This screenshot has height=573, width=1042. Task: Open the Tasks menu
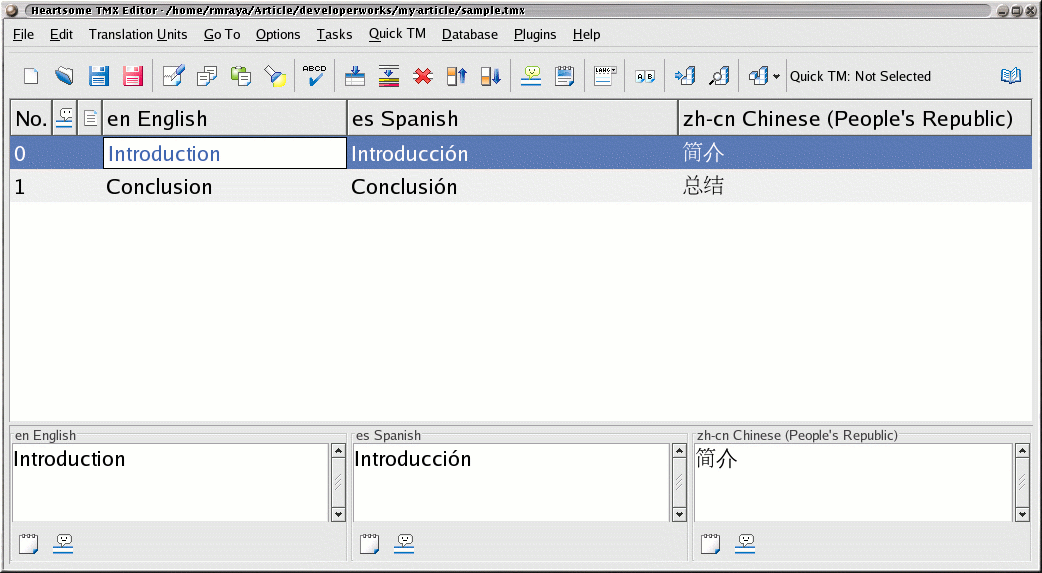click(334, 35)
